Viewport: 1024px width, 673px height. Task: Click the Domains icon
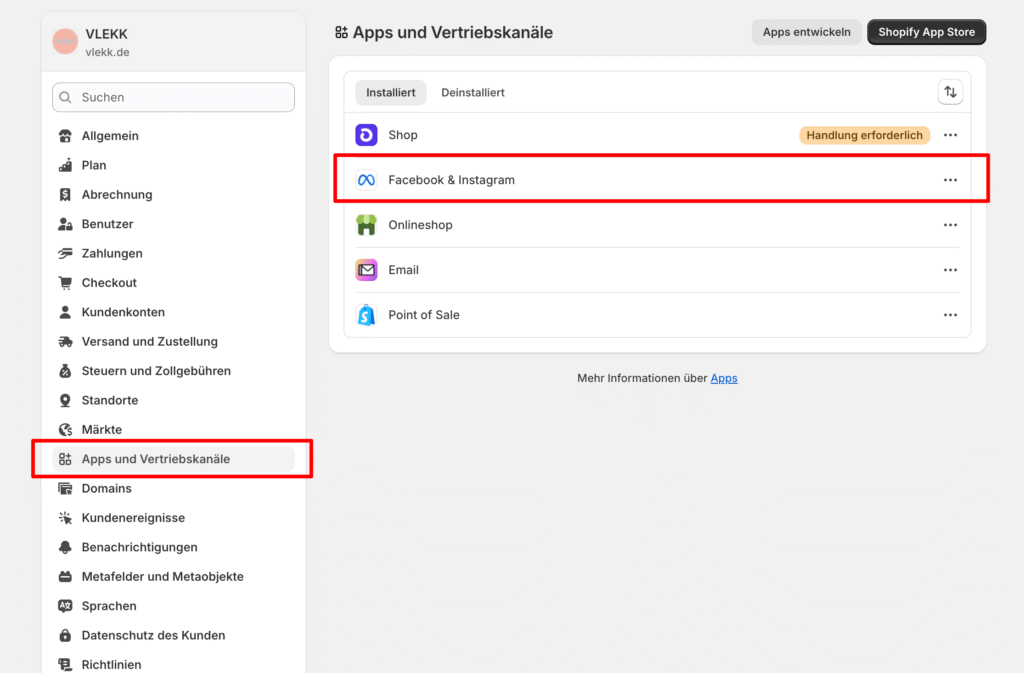pyautogui.click(x=65, y=488)
